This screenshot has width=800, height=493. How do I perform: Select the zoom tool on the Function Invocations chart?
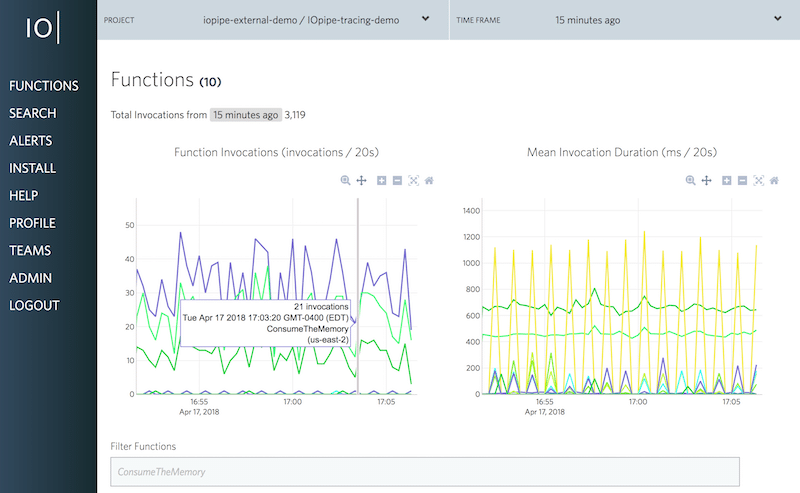point(345,181)
